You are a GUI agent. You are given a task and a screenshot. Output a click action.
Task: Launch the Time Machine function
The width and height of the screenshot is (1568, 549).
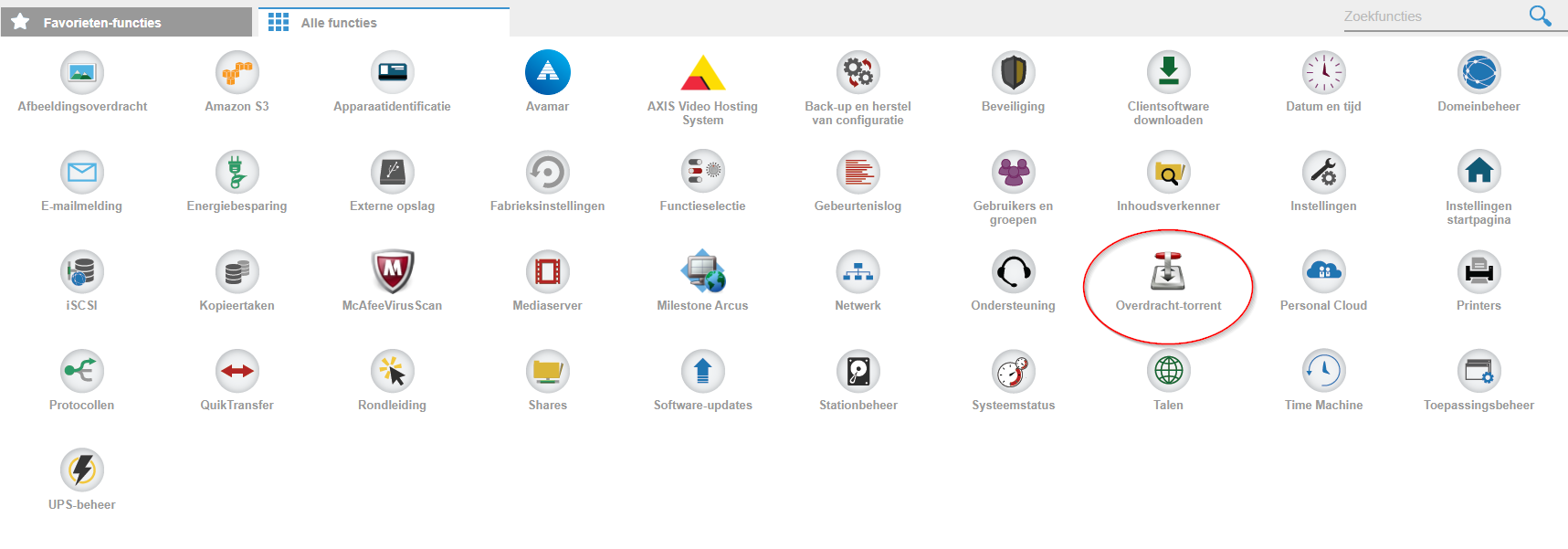[x=1323, y=371]
